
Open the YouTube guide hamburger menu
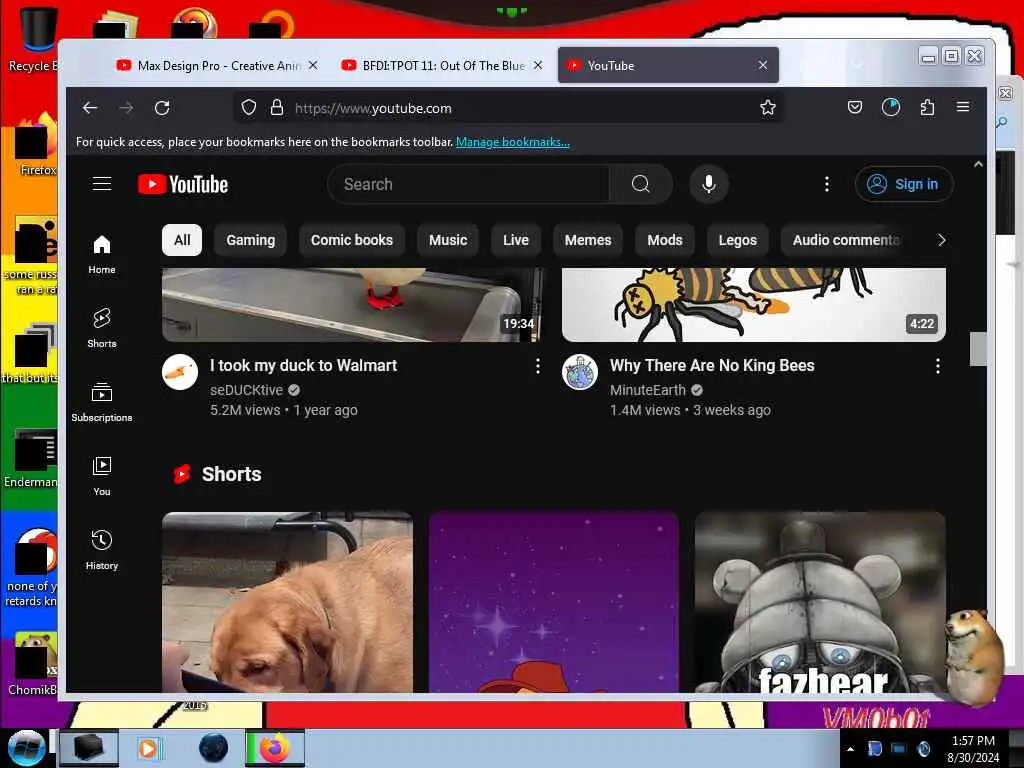(x=102, y=184)
